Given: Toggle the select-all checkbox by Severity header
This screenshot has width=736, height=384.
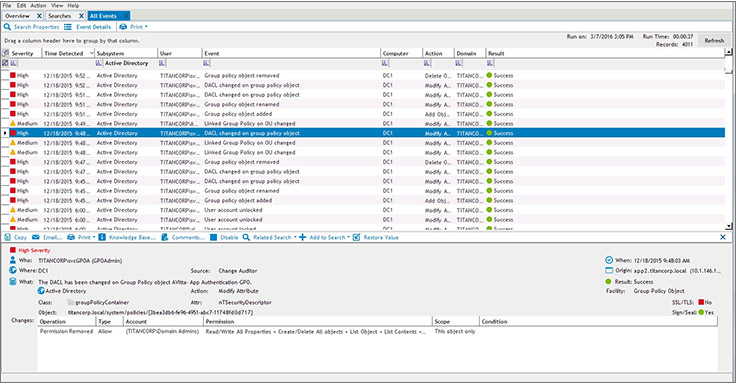Looking at the screenshot, I should point(6,53).
